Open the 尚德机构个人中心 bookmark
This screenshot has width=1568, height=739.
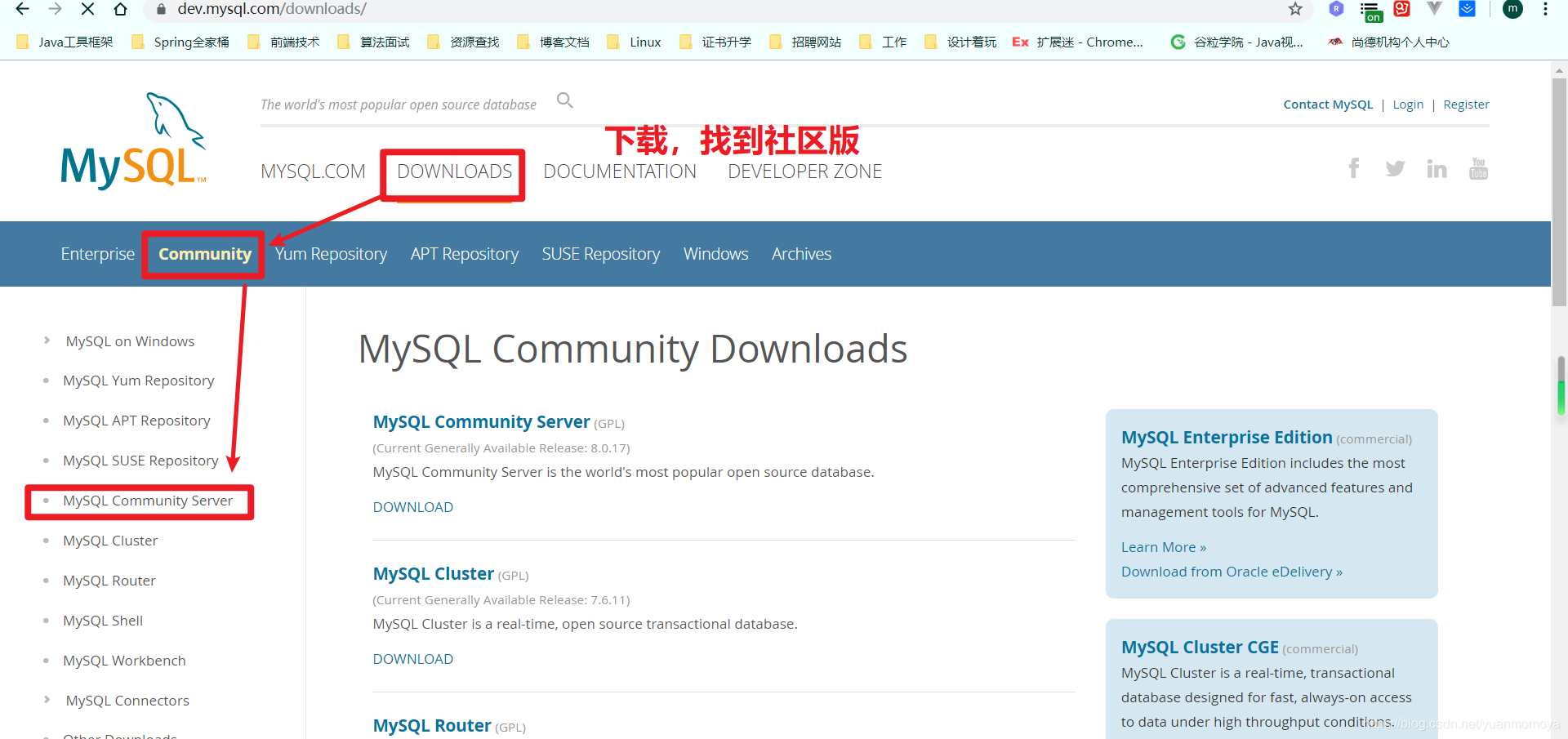pos(1388,42)
